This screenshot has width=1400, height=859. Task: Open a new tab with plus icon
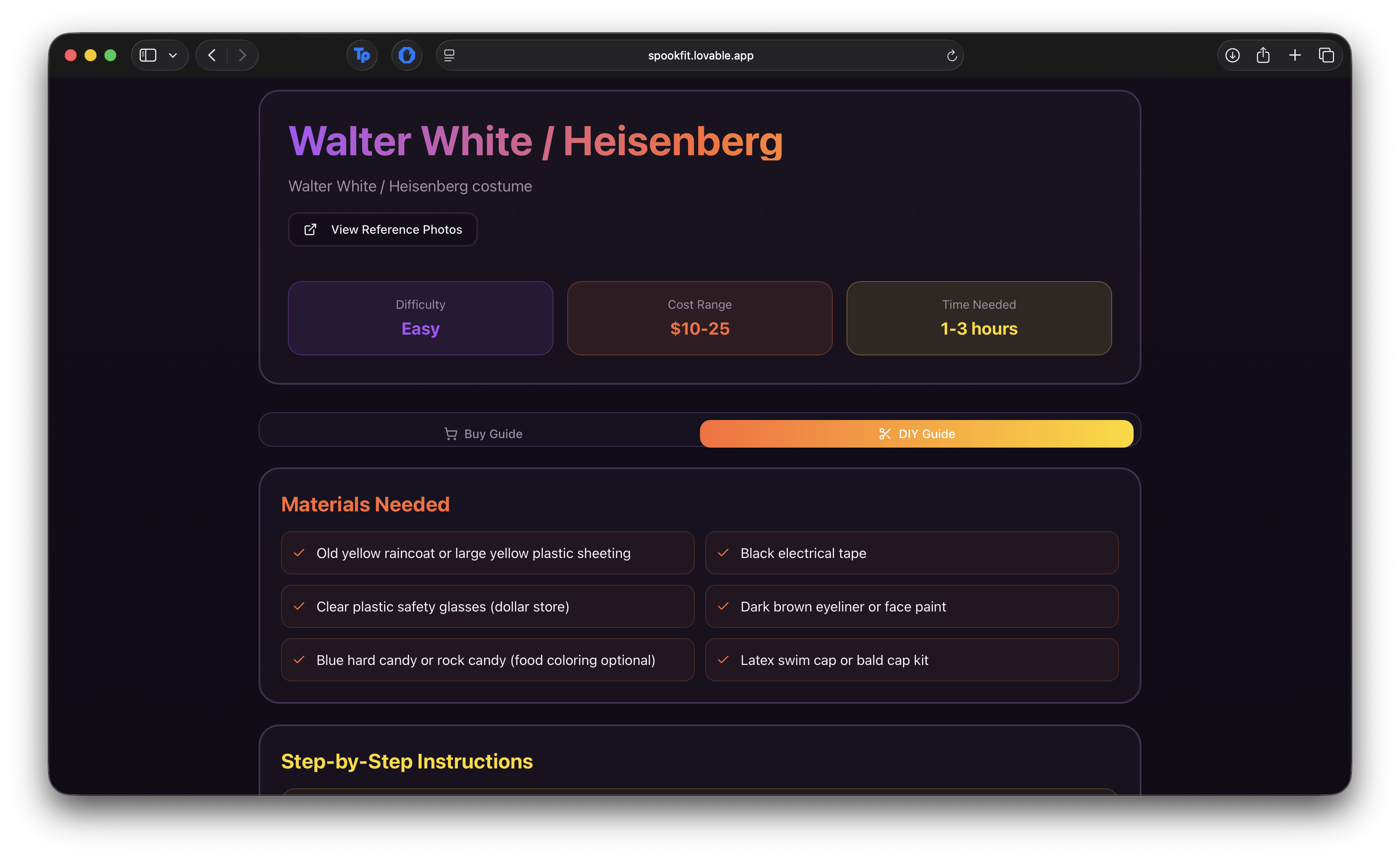coord(1295,55)
